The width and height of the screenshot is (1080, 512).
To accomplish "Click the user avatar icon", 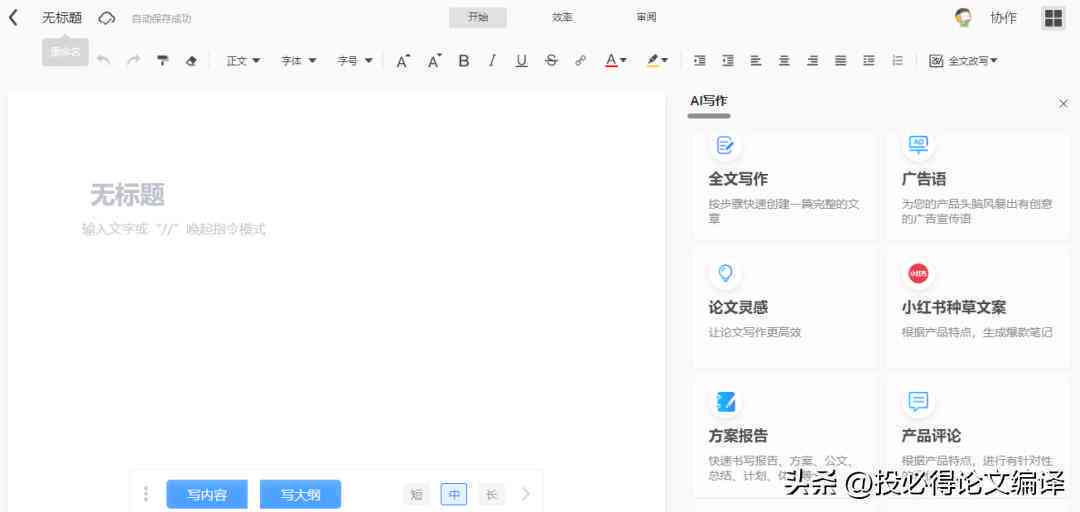I will point(963,18).
